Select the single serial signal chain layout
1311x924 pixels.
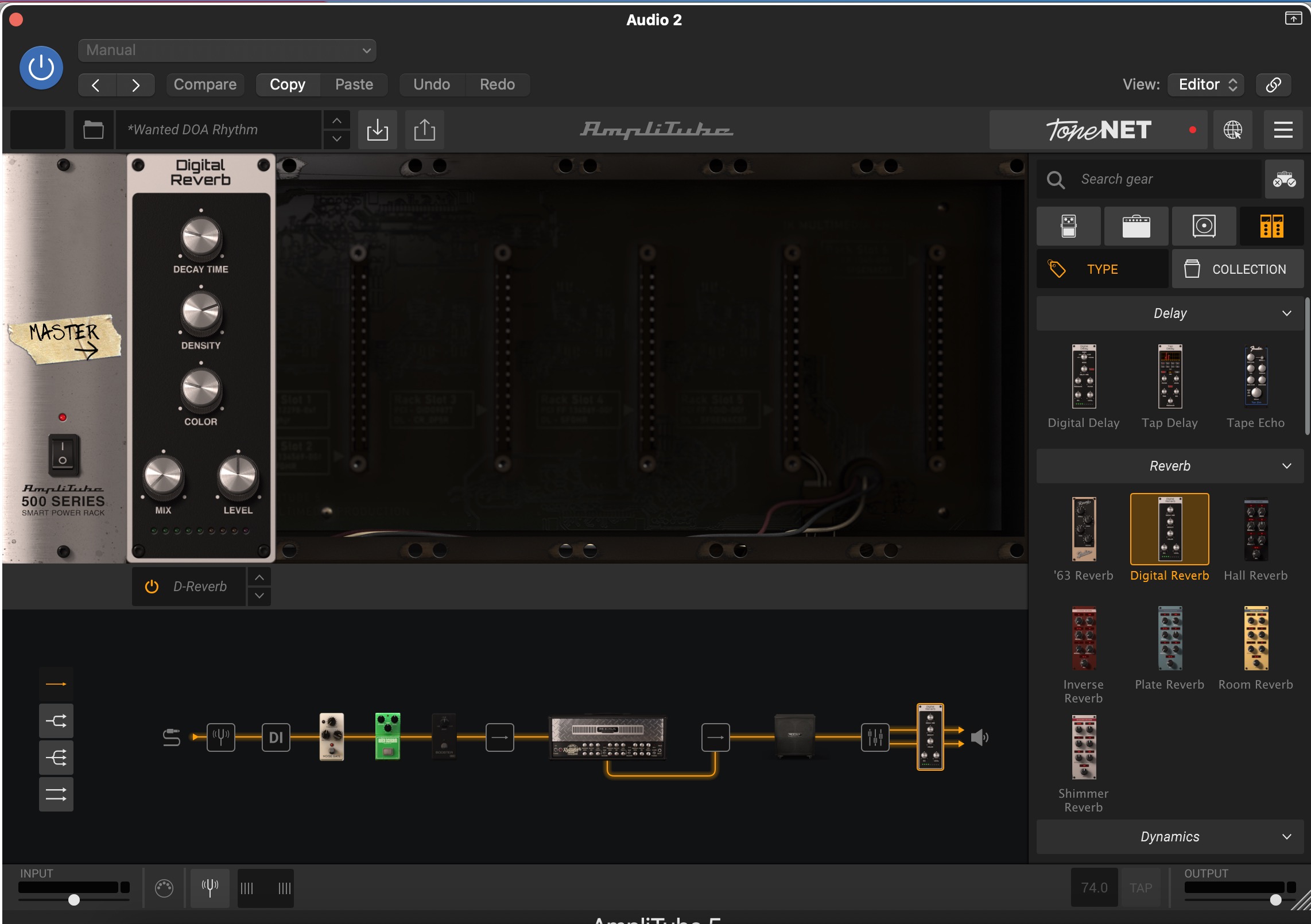pyautogui.click(x=56, y=684)
